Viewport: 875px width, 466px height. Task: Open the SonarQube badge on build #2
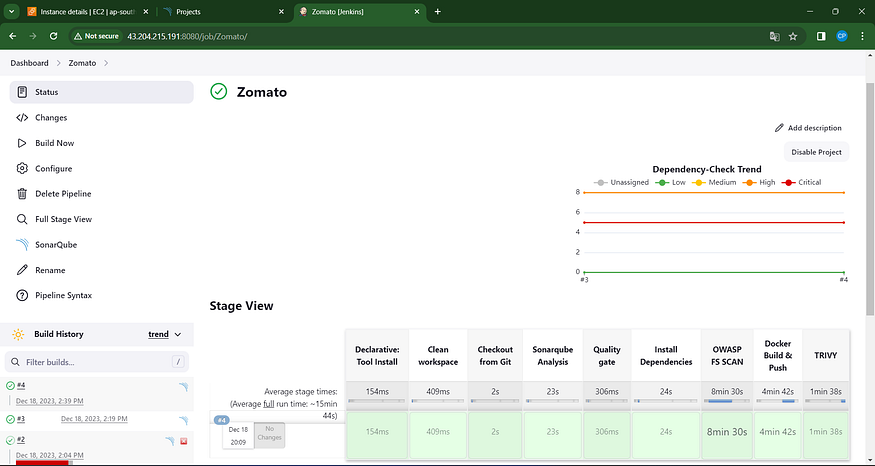(170, 441)
